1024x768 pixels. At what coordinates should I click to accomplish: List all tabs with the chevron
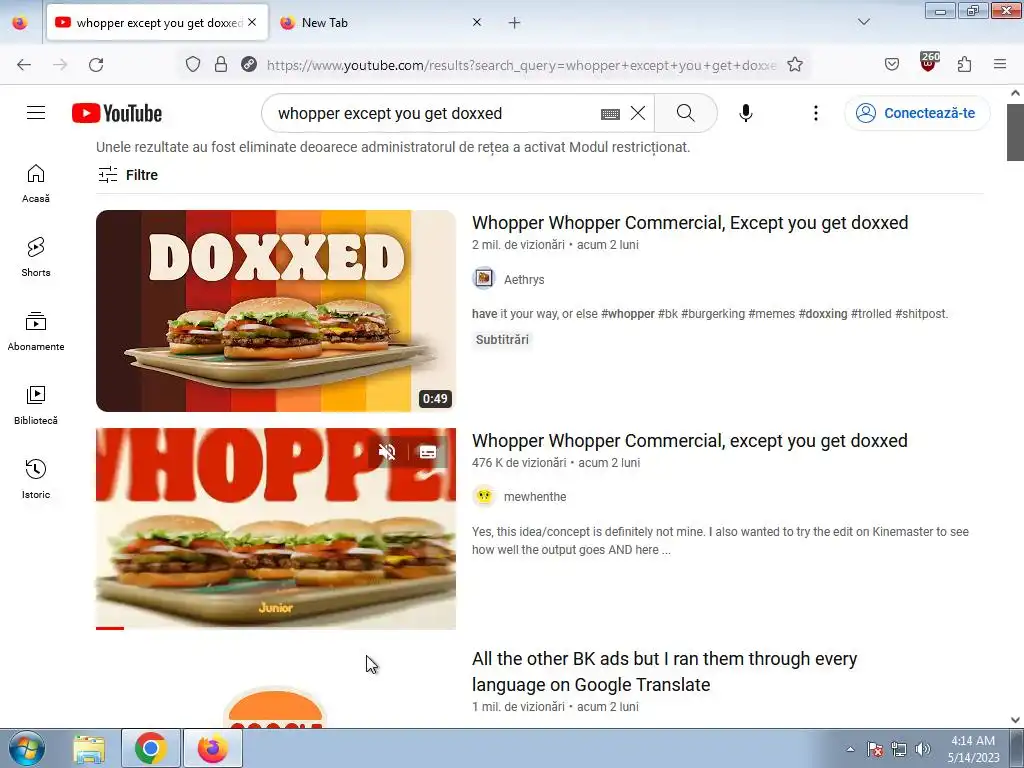click(863, 22)
